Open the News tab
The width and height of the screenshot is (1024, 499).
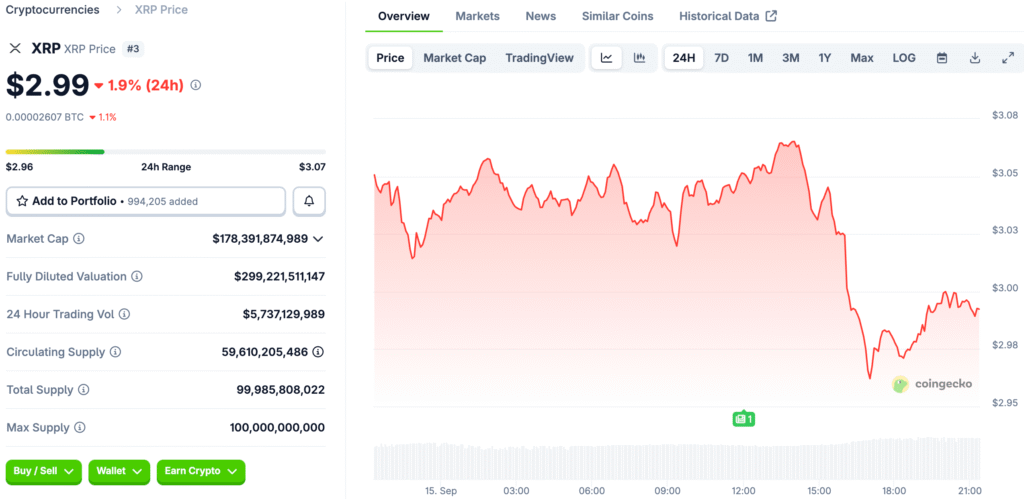541,16
